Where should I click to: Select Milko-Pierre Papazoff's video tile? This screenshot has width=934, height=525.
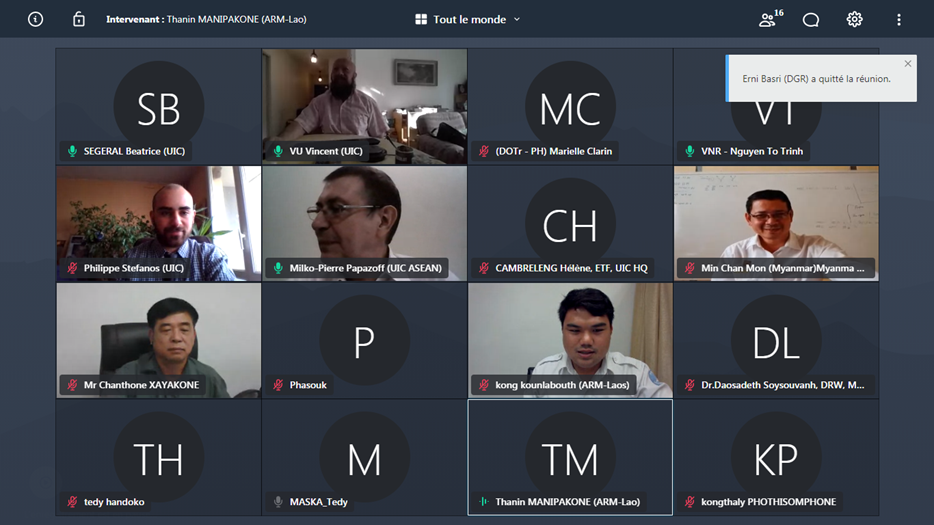coord(365,223)
